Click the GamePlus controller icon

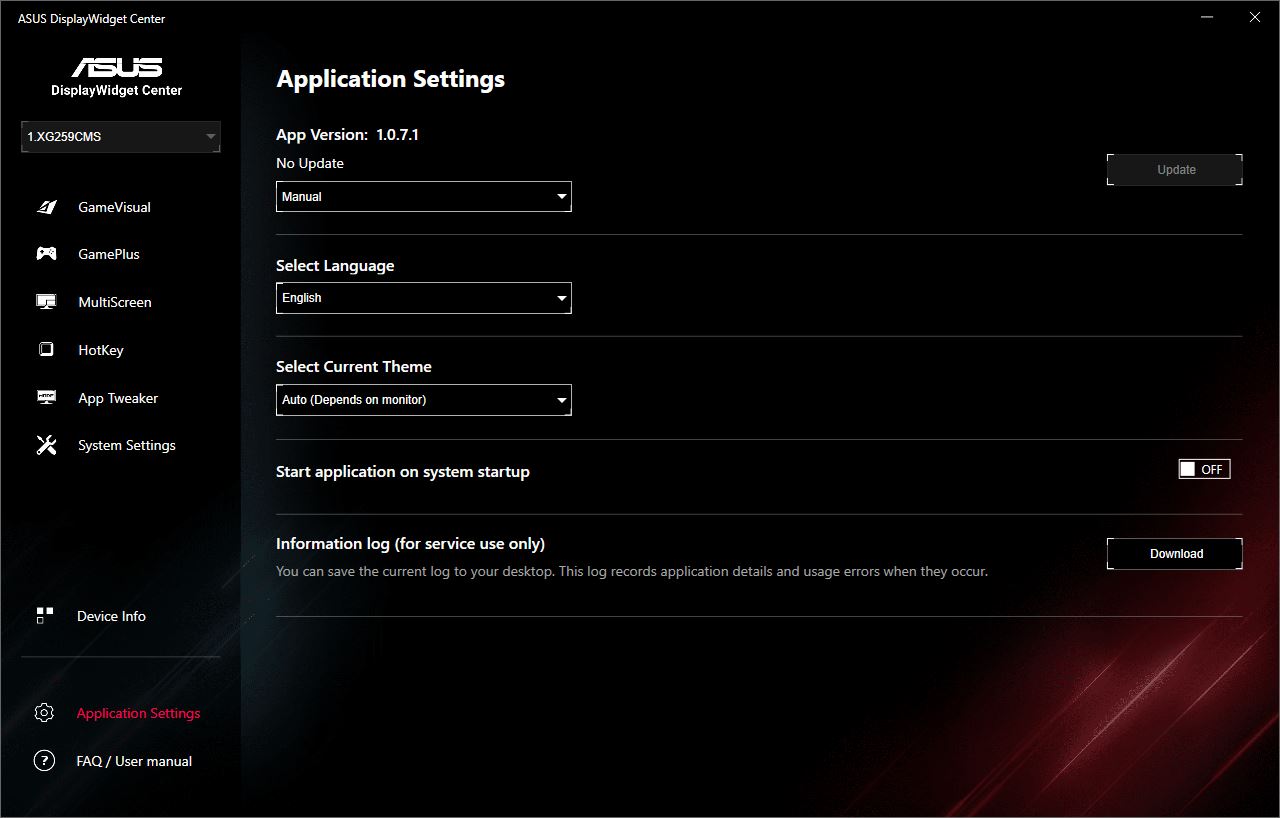point(46,254)
